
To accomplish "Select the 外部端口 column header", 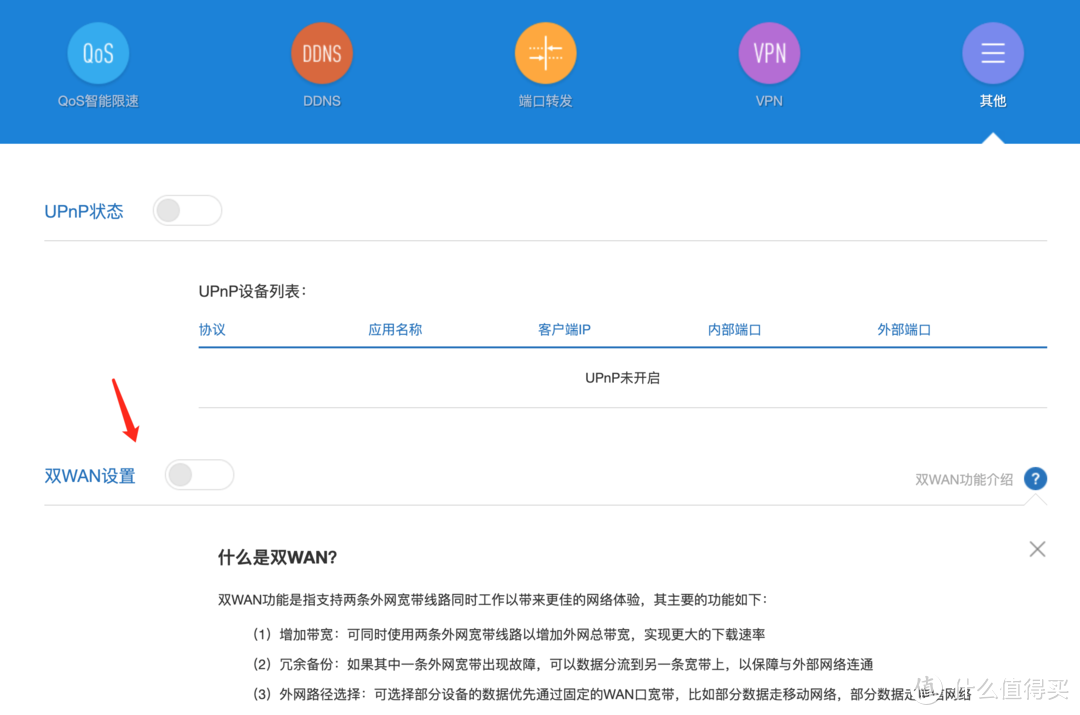I will pos(903,328).
